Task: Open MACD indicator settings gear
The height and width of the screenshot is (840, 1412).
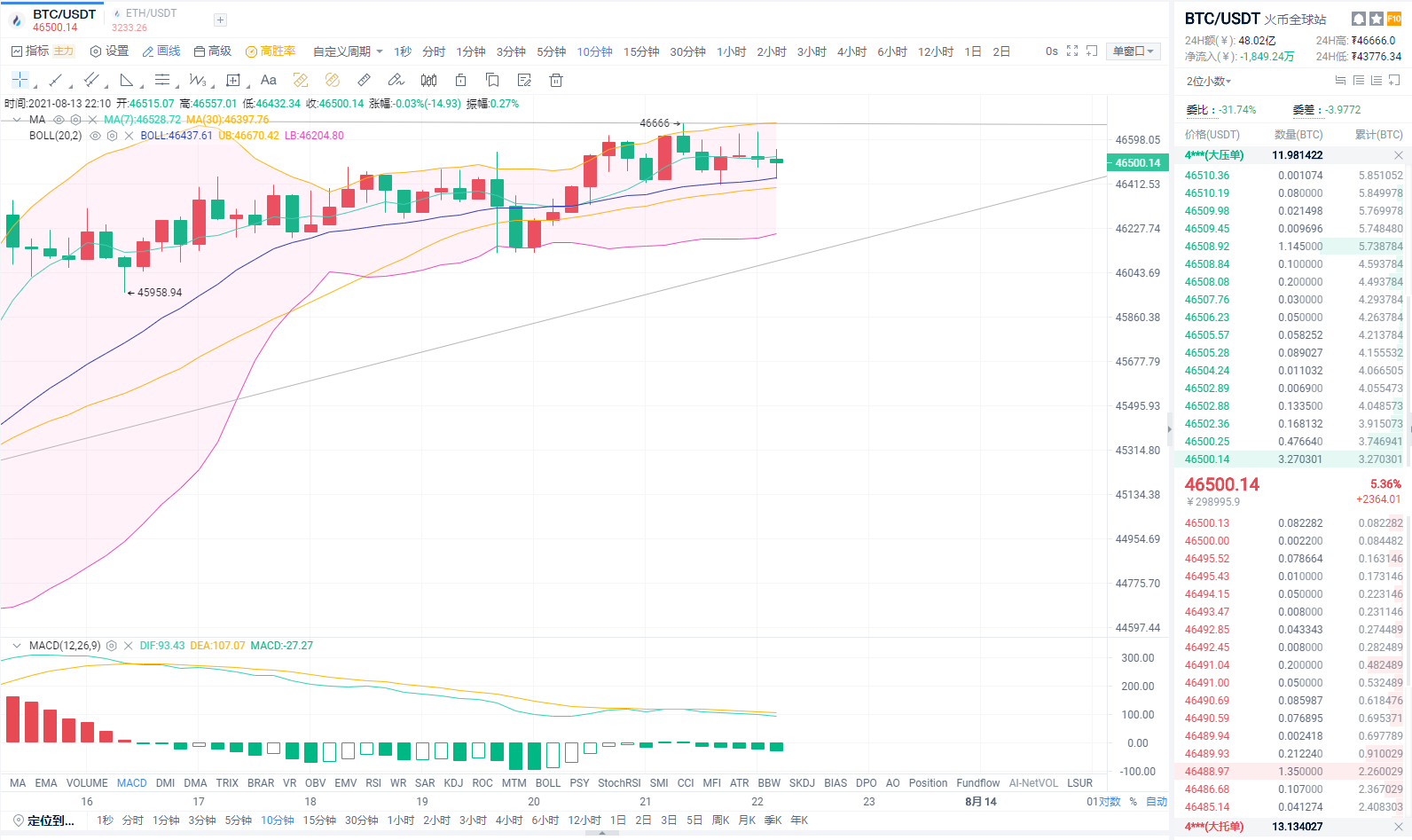Action: click(112, 646)
